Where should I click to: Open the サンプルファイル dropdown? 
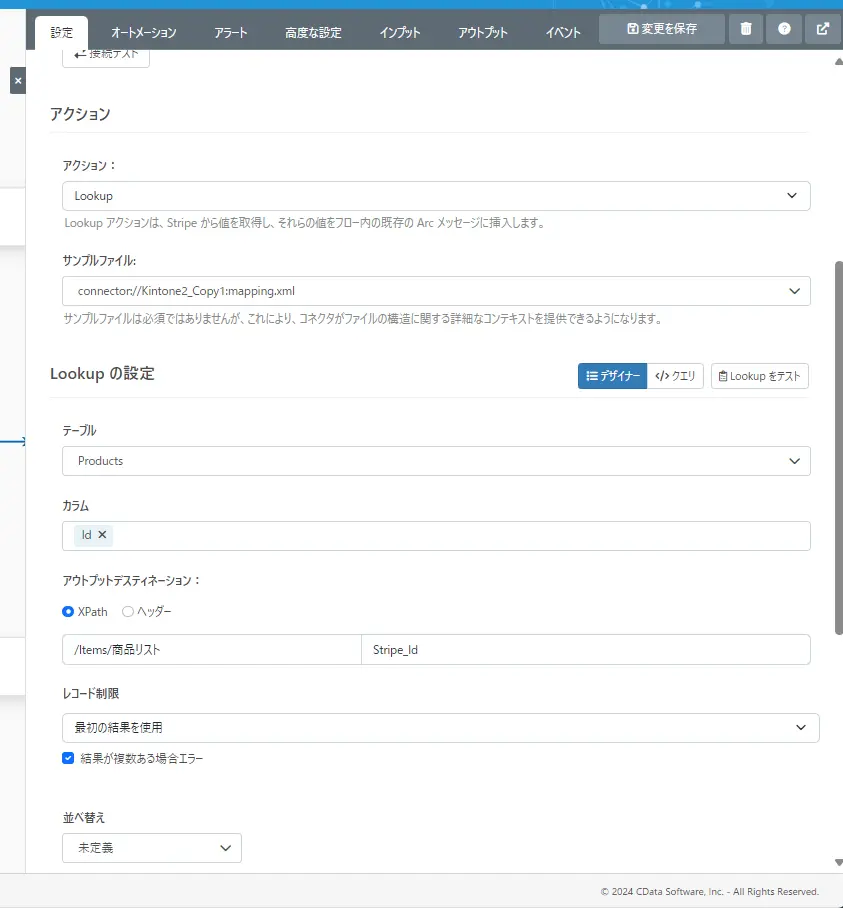click(x=436, y=291)
